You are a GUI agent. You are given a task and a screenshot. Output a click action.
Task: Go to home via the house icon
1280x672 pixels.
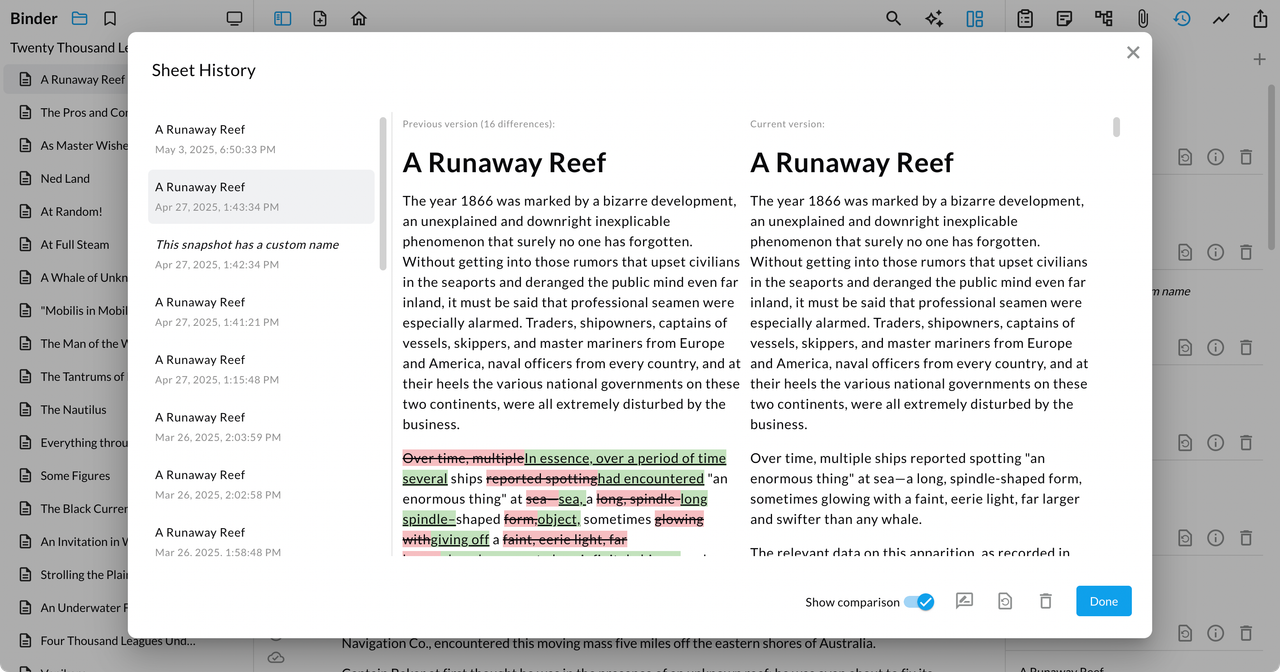click(359, 19)
